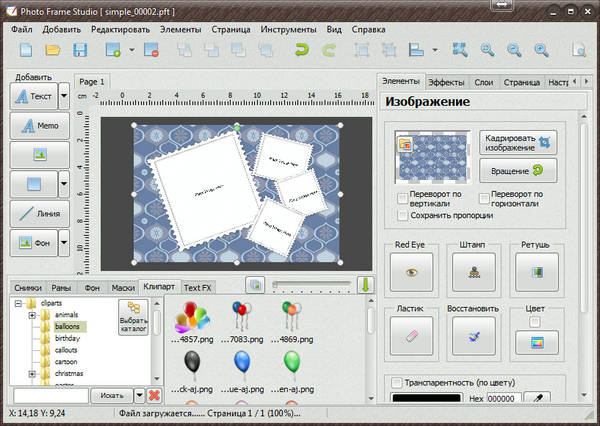Select the green balloon clipart thumbnail
The image size is (600, 426).
coord(292,361)
